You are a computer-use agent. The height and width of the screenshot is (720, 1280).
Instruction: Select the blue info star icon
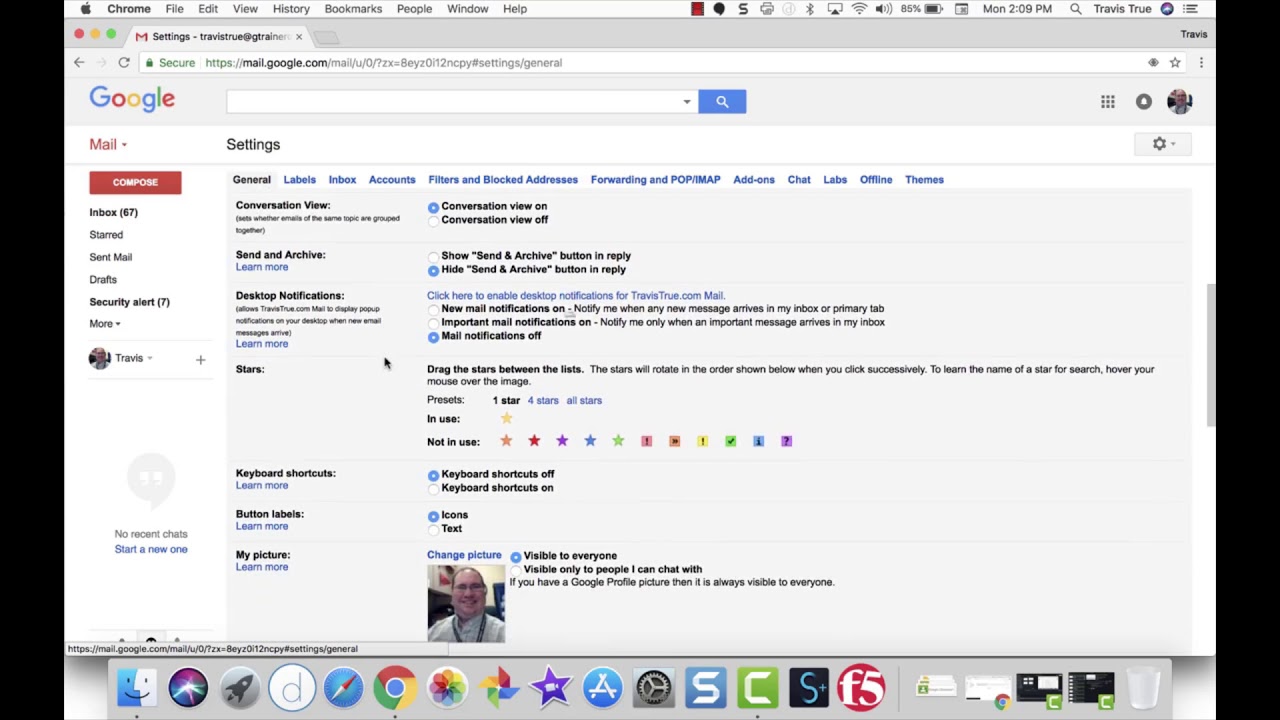(758, 440)
